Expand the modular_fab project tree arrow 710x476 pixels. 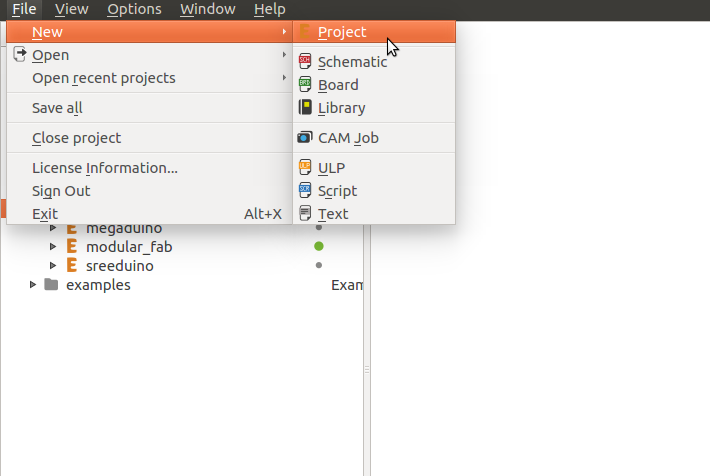[53, 246]
